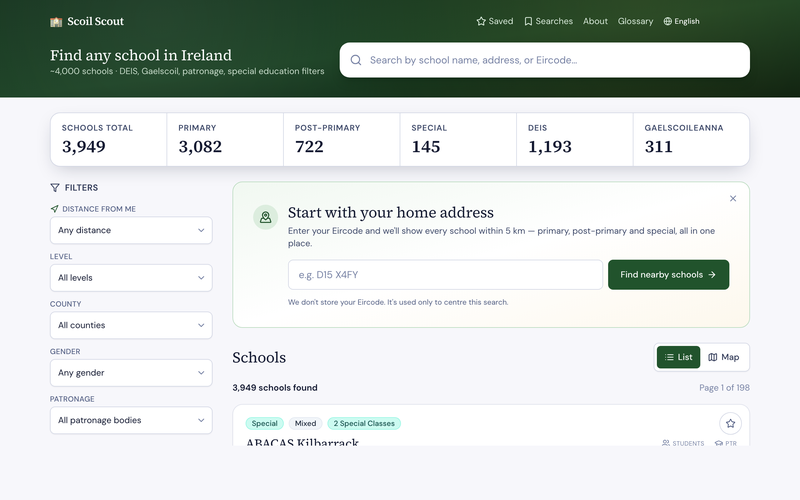The image size is (800, 500).
Task: Click the All counties chevron arrow
Action: pos(201,325)
